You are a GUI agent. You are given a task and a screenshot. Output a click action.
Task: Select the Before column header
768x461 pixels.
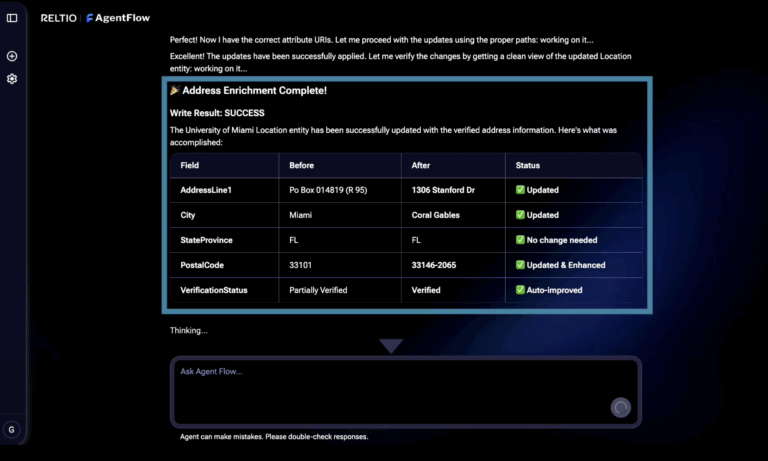[x=302, y=164]
